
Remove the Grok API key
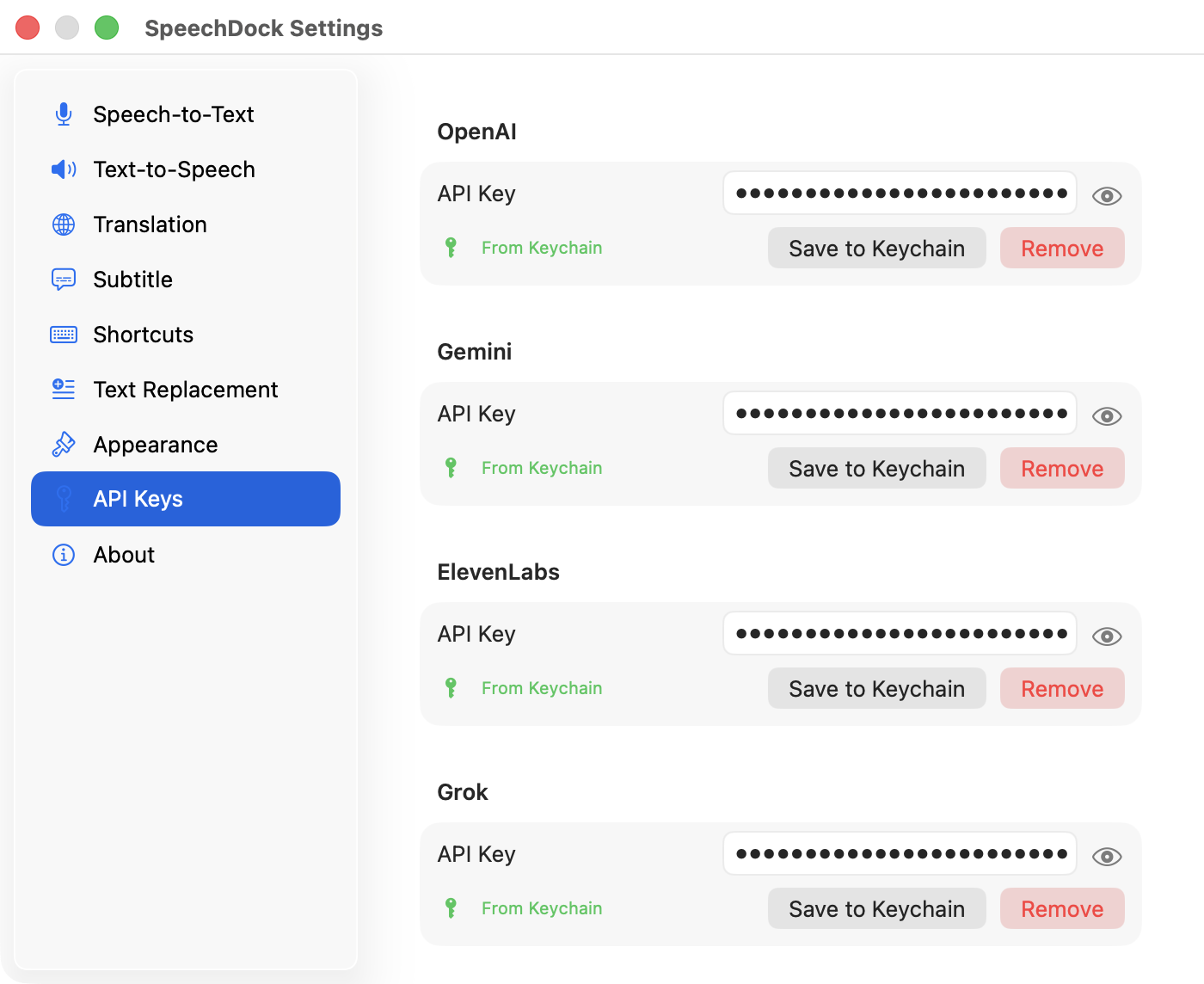1062,908
